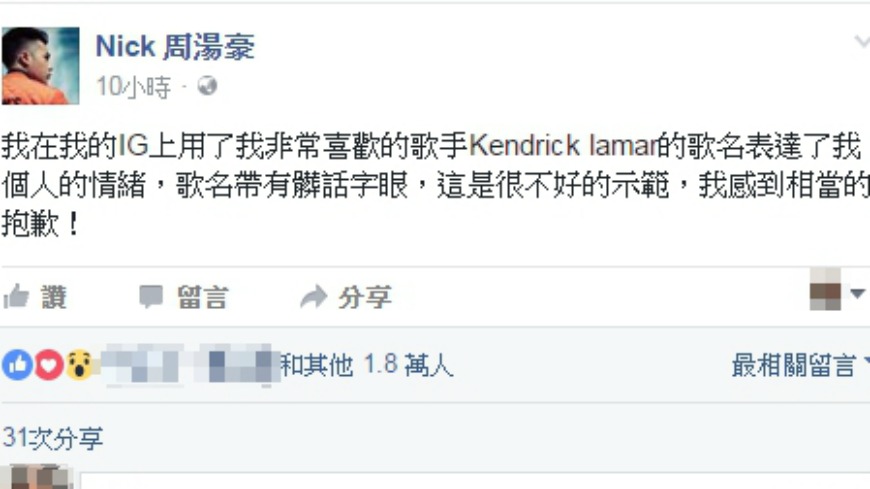
Task: View the 31次分享 shares list
Action: click(53, 438)
